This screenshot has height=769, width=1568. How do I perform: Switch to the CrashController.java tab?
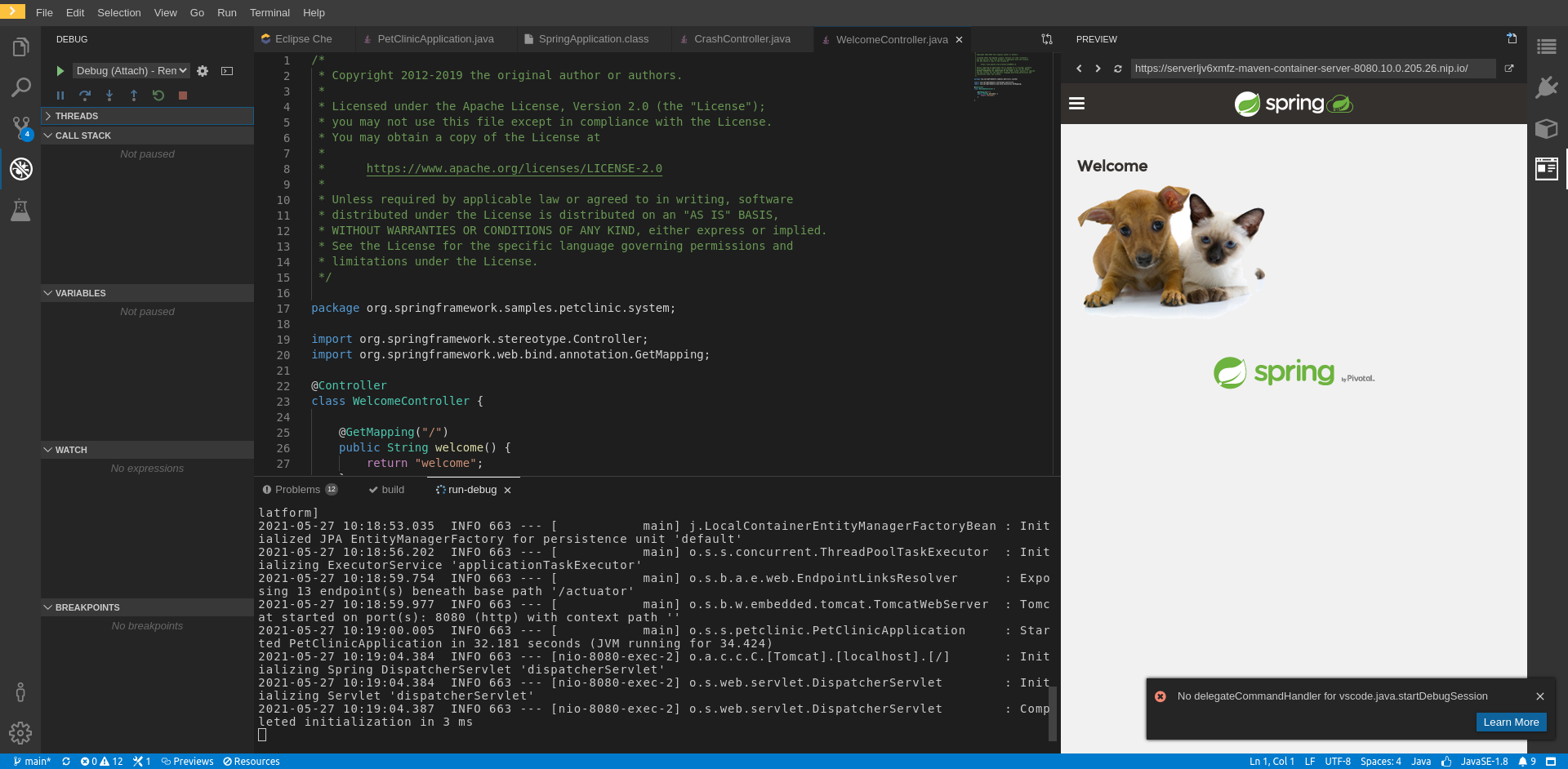point(740,38)
